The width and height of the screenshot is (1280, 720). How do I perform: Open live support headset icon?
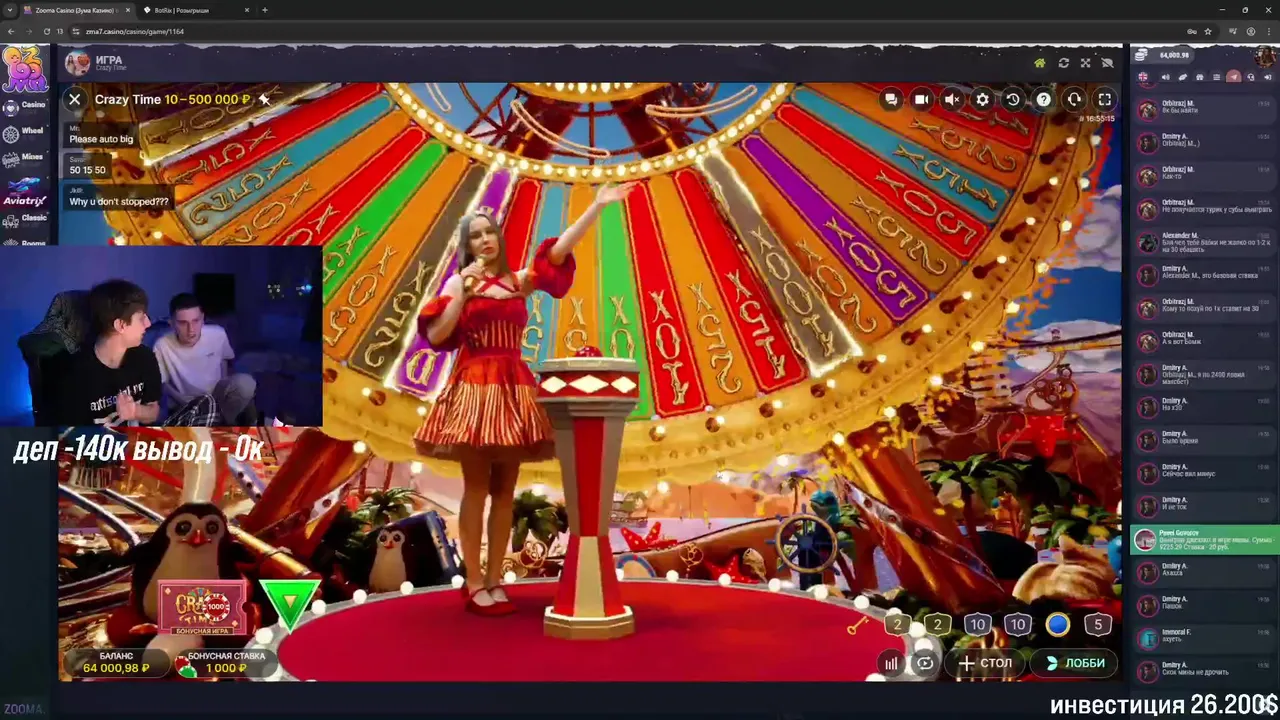tap(1074, 99)
